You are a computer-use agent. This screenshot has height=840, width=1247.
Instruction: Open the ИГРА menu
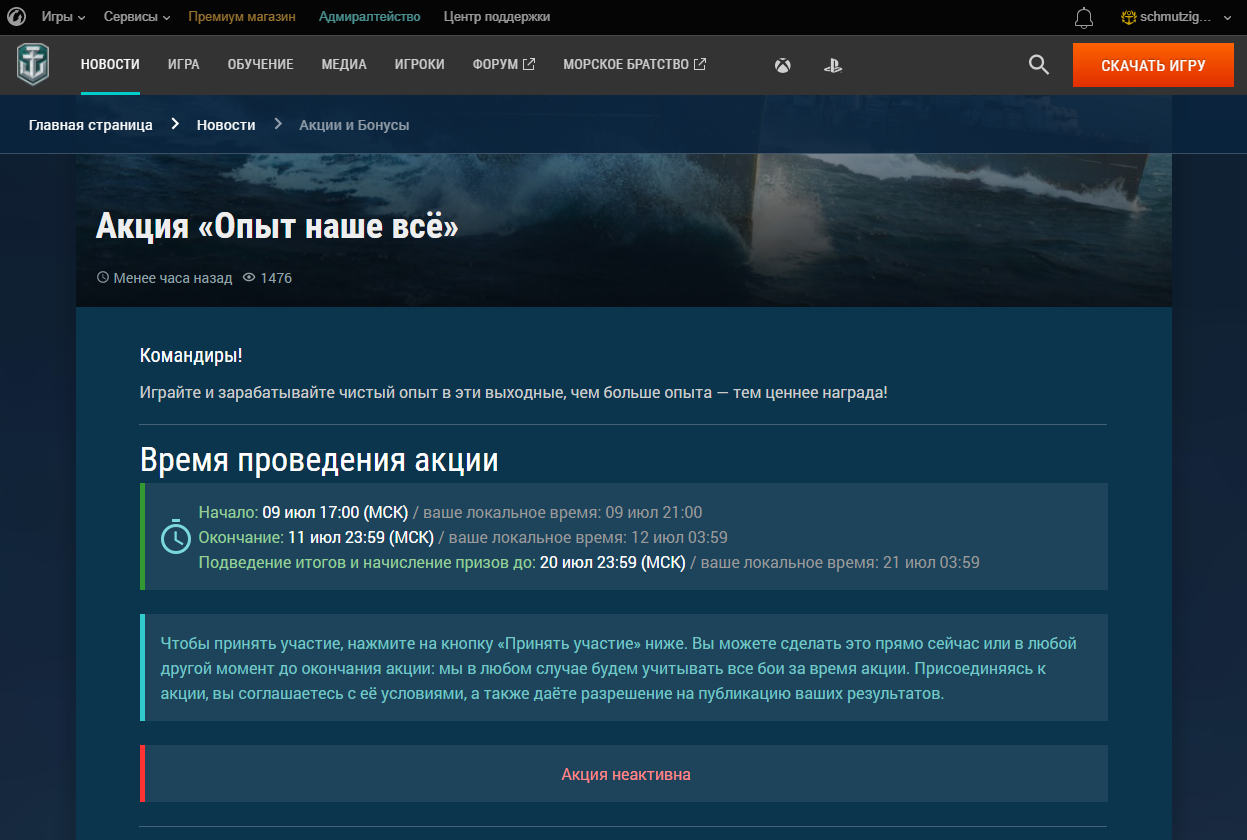click(x=184, y=65)
